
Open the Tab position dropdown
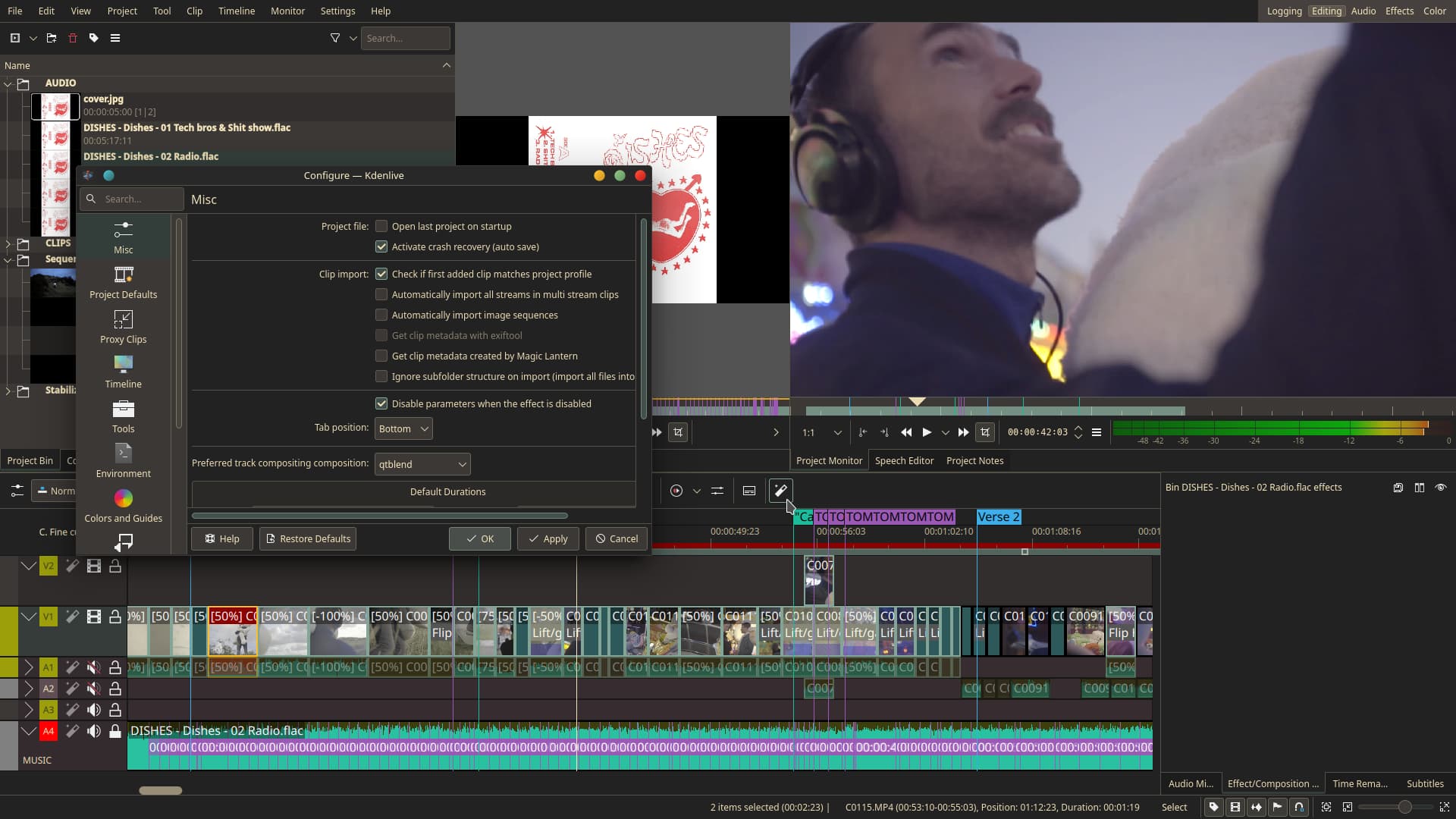coord(403,428)
